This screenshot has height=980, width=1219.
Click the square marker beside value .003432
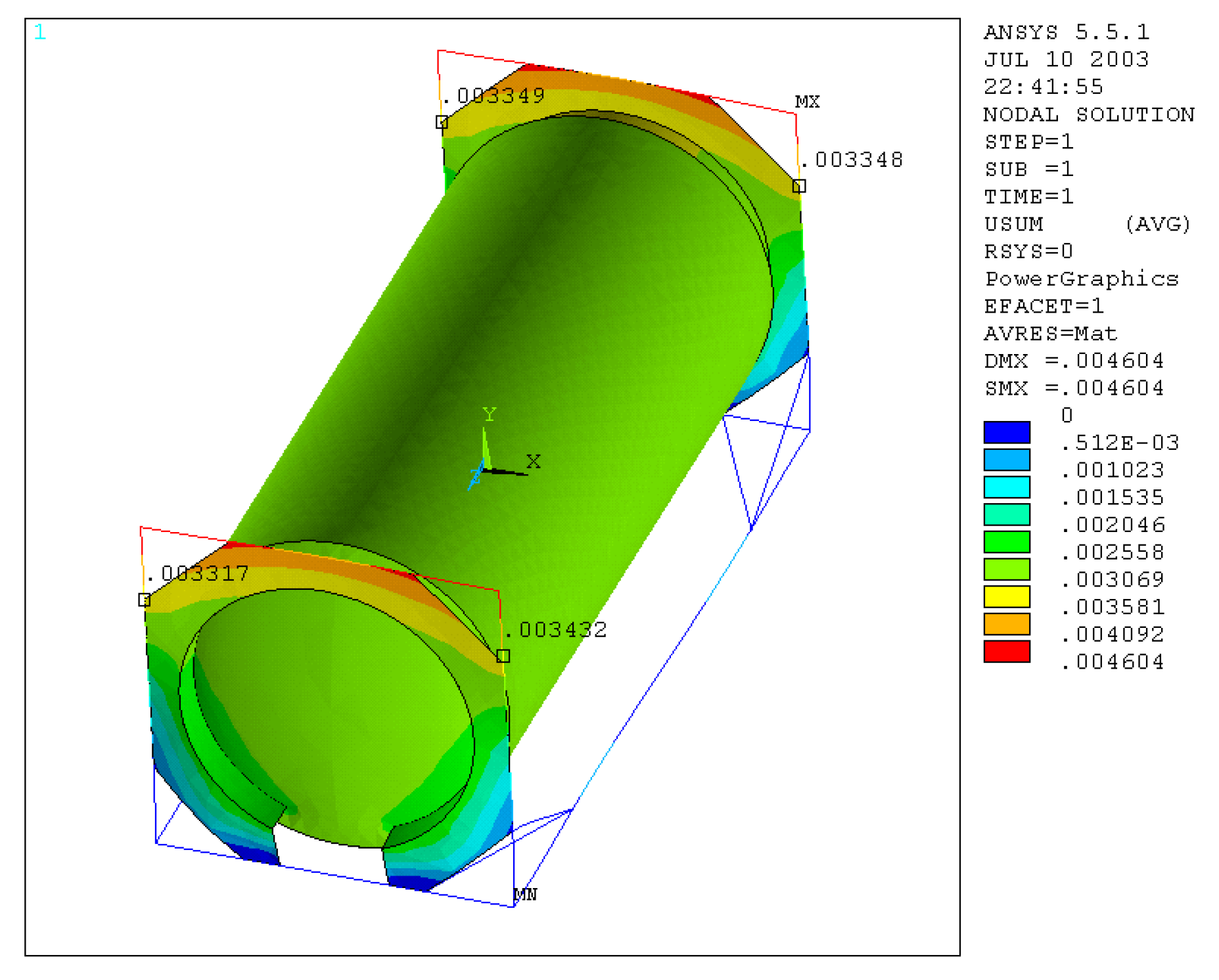(x=503, y=656)
